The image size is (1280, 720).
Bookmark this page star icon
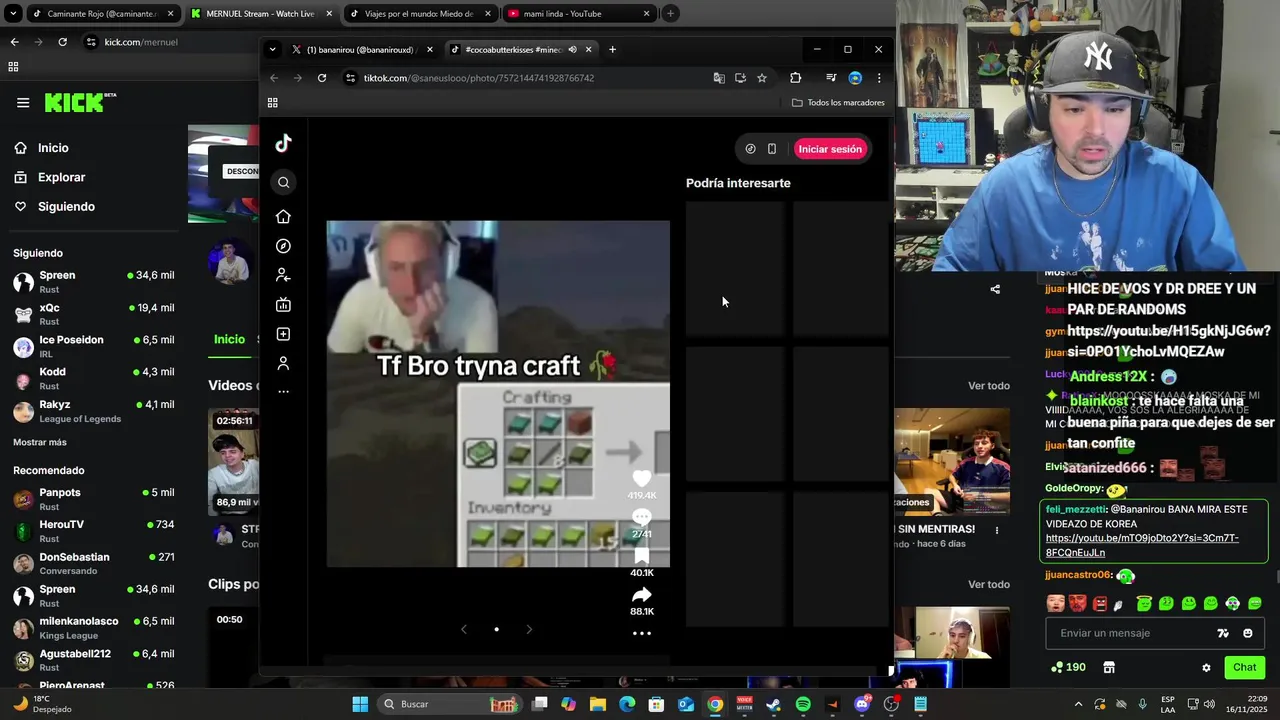point(762,78)
